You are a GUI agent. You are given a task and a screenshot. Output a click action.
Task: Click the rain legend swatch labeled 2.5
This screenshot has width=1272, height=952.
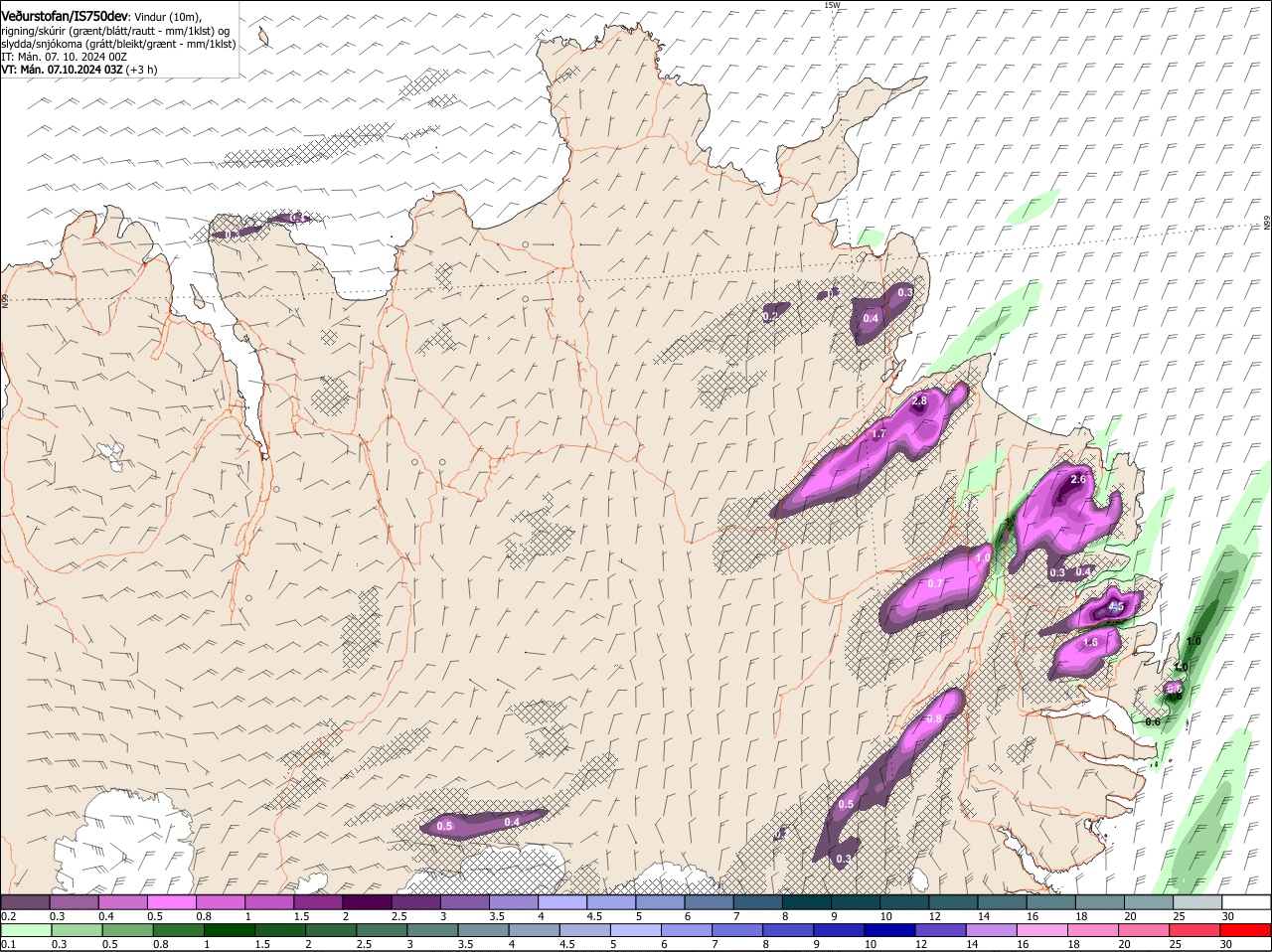tap(381, 930)
